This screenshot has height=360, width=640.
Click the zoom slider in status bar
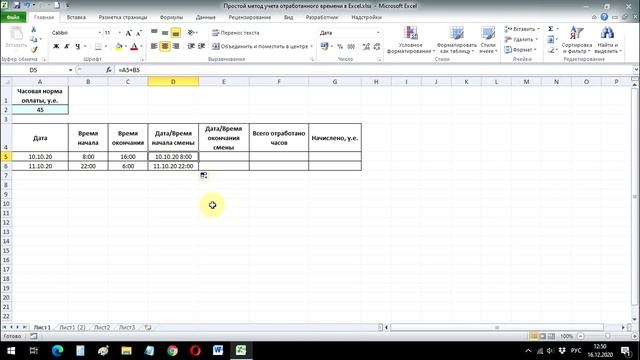[x=608, y=336]
